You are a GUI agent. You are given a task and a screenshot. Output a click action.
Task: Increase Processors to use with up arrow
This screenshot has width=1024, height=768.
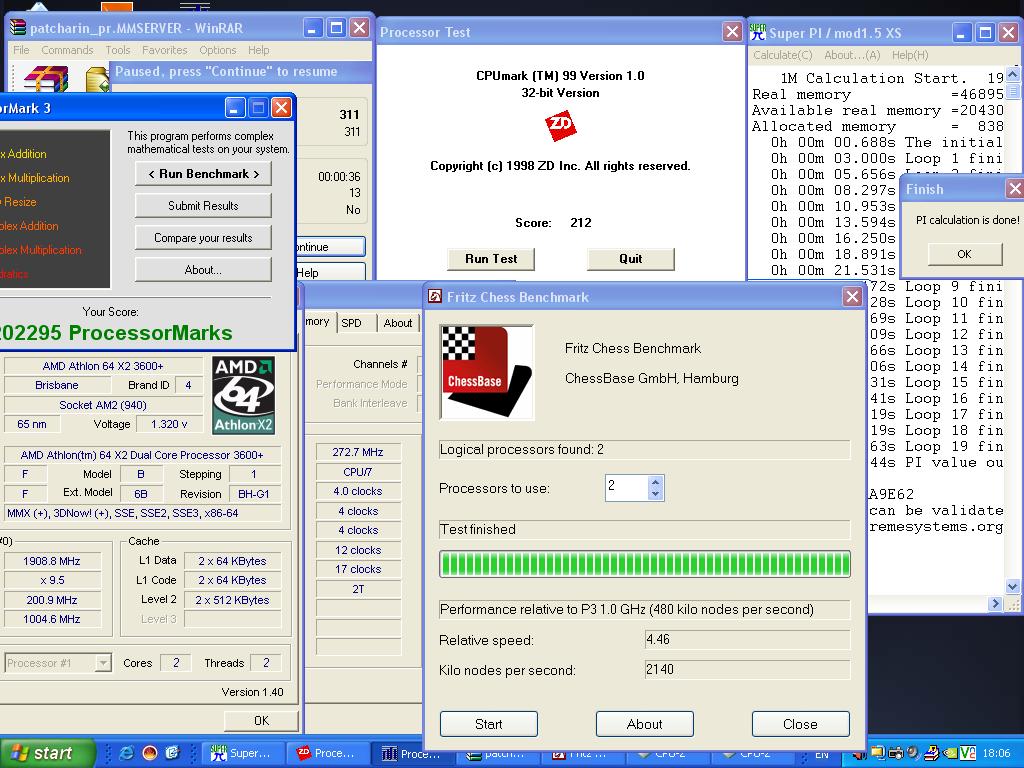[x=656, y=482]
